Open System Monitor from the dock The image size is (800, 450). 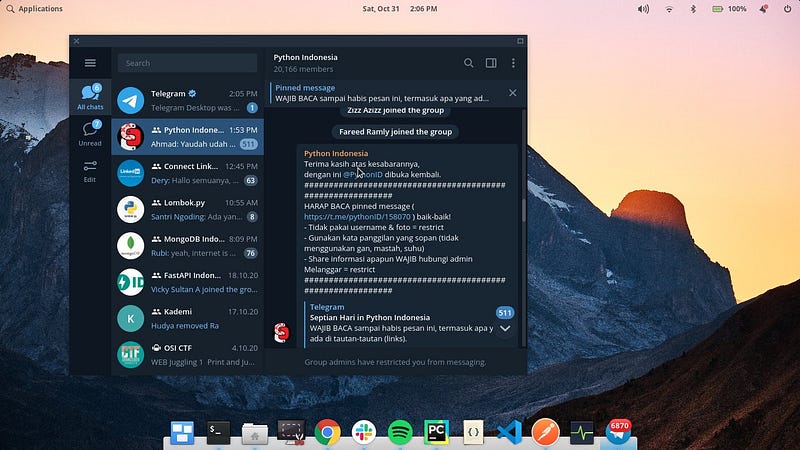click(582, 433)
